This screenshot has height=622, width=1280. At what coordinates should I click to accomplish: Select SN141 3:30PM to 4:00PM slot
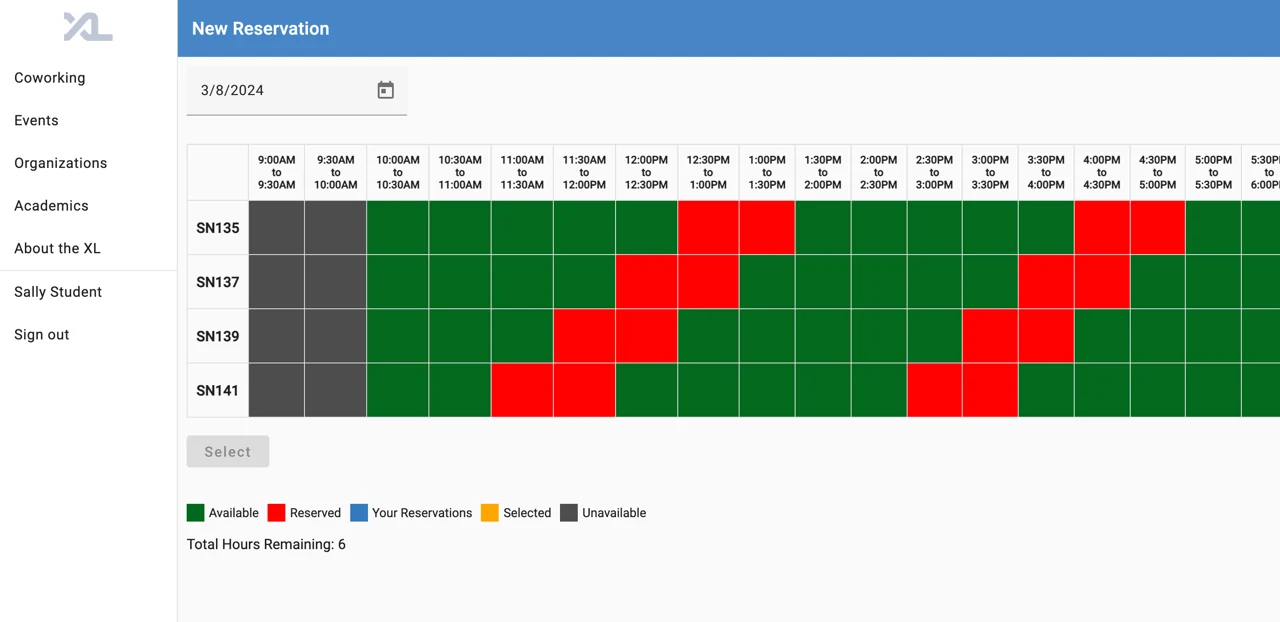click(x=1046, y=390)
